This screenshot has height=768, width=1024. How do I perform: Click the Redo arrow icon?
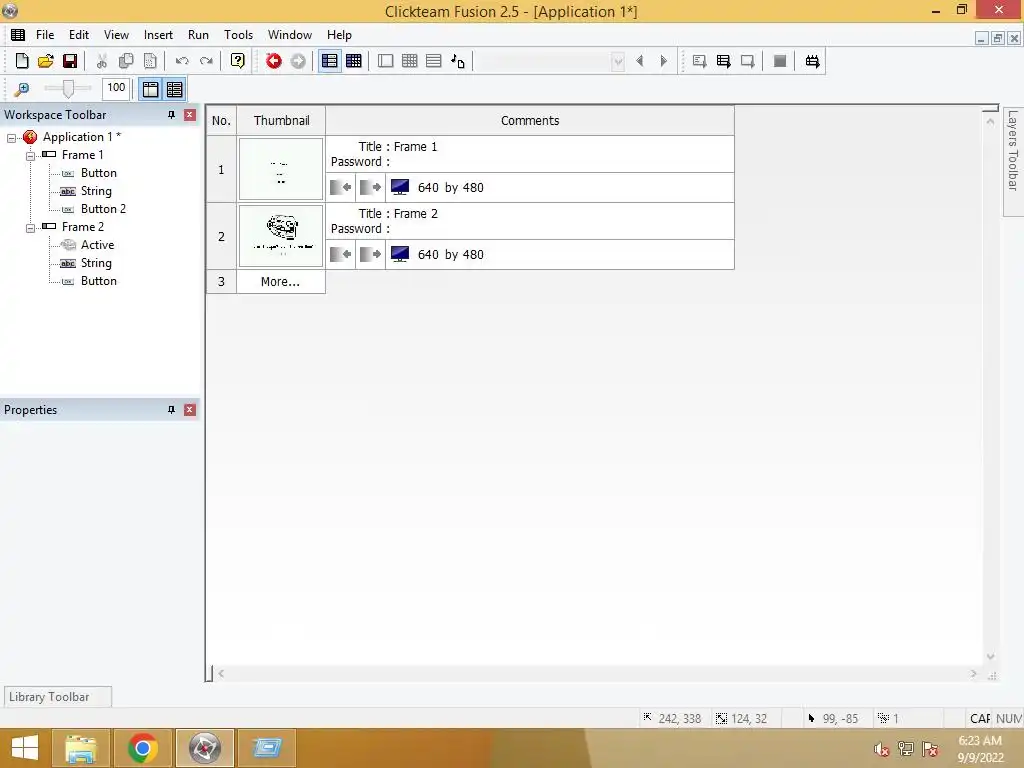[206, 61]
